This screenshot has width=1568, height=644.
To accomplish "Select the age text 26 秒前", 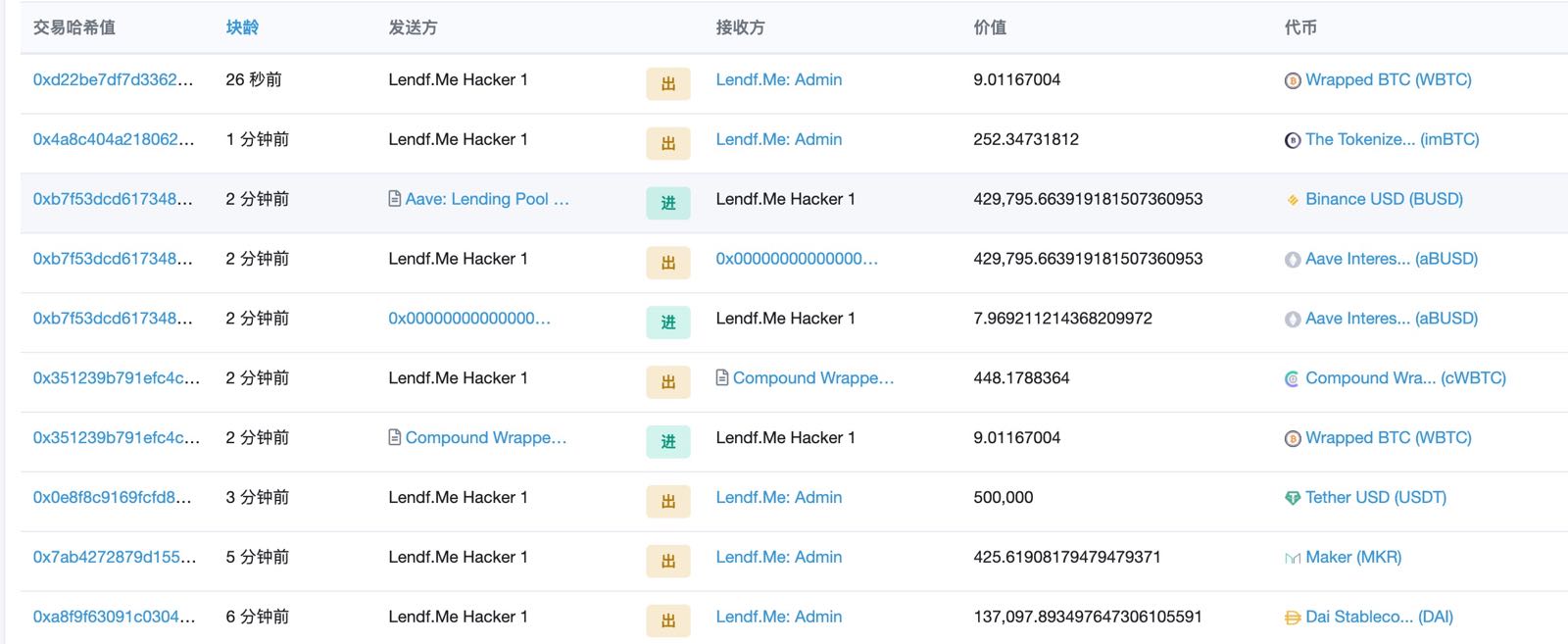I will tap(254, 79).
